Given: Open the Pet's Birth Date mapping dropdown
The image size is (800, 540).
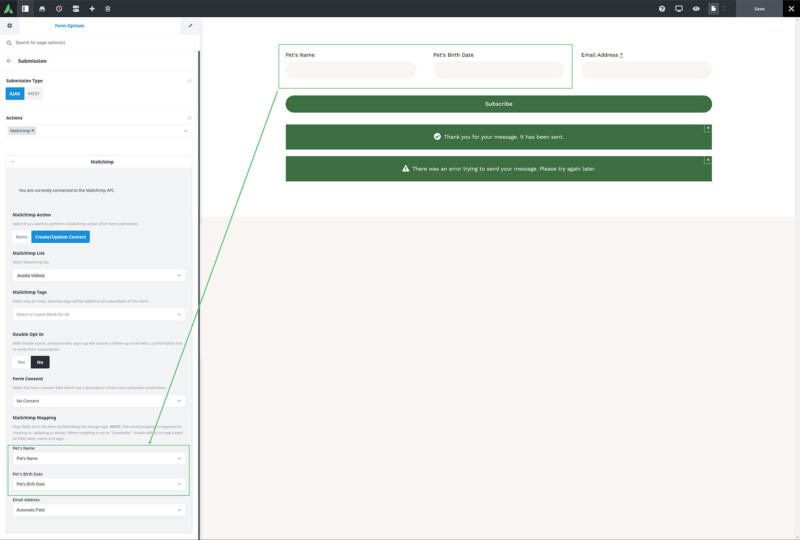Looking at the screenshot, I should tap(99, 484).
